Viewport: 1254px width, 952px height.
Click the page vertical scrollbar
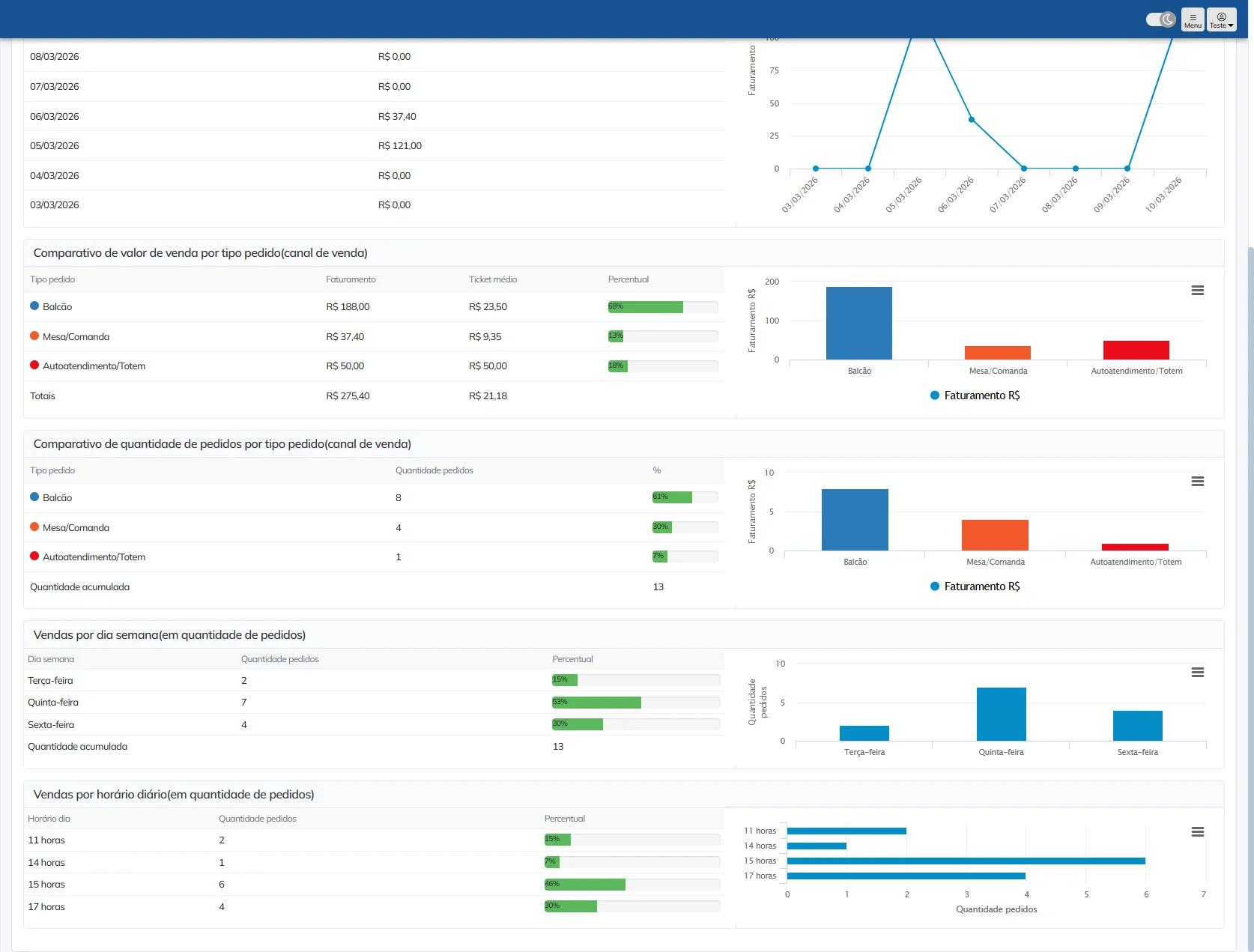[1250, 599]
